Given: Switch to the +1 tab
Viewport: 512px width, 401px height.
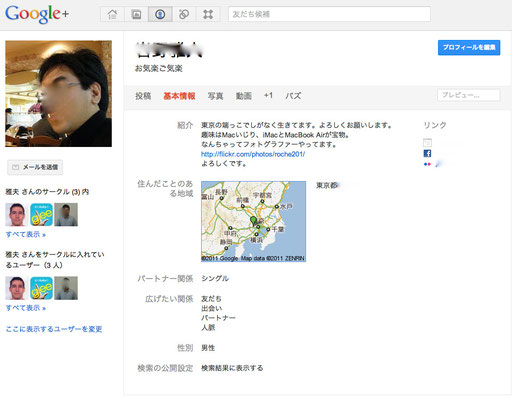Looking at the screenshot, I should 268,96.
